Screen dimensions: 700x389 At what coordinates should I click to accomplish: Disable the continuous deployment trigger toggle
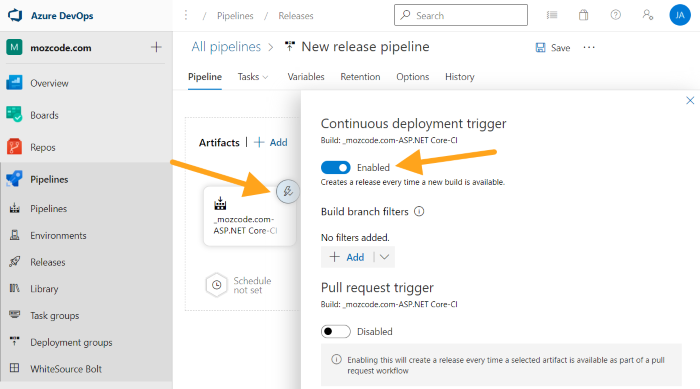coord(336,167)
